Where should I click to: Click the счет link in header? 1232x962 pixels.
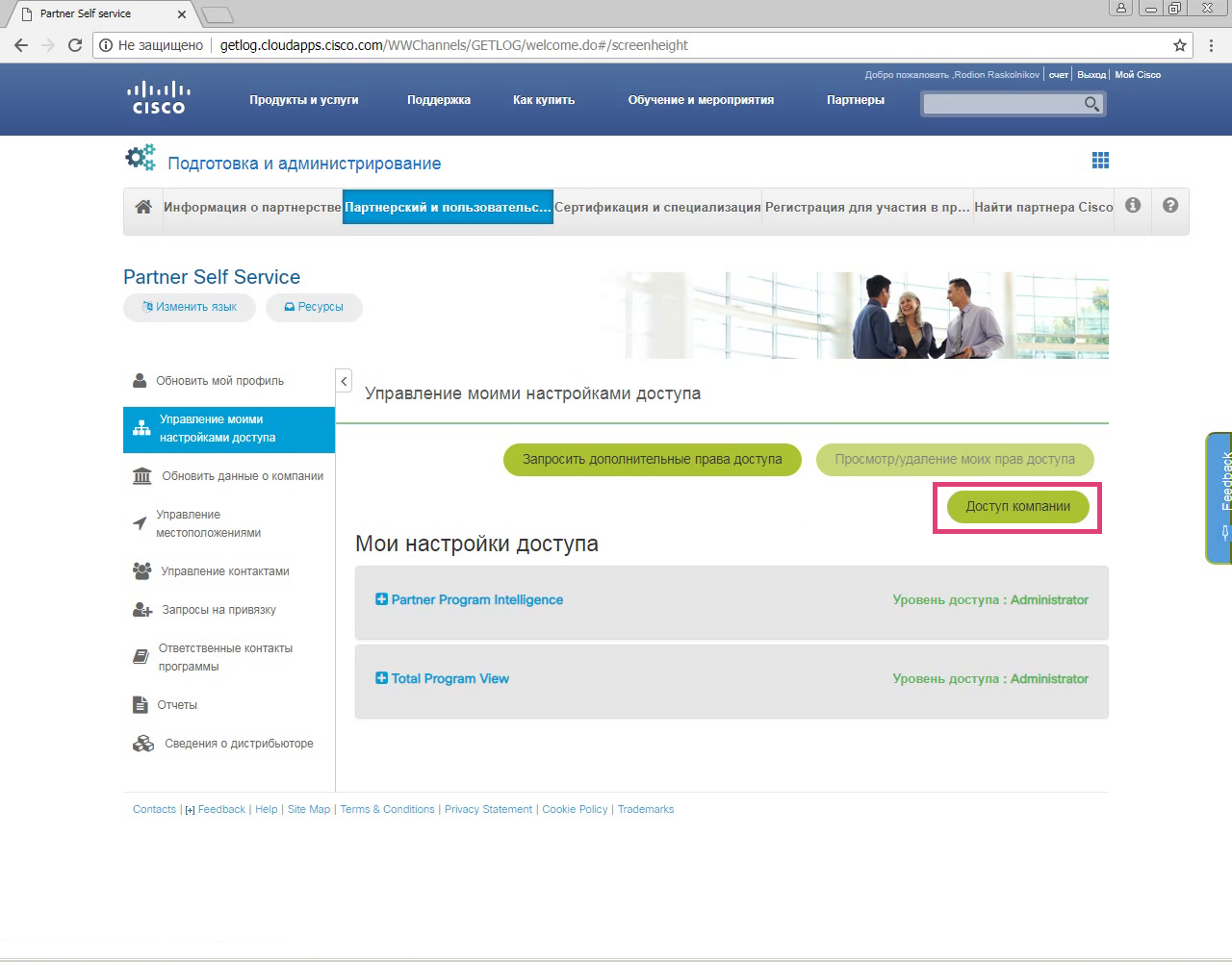click(1059, 75)
